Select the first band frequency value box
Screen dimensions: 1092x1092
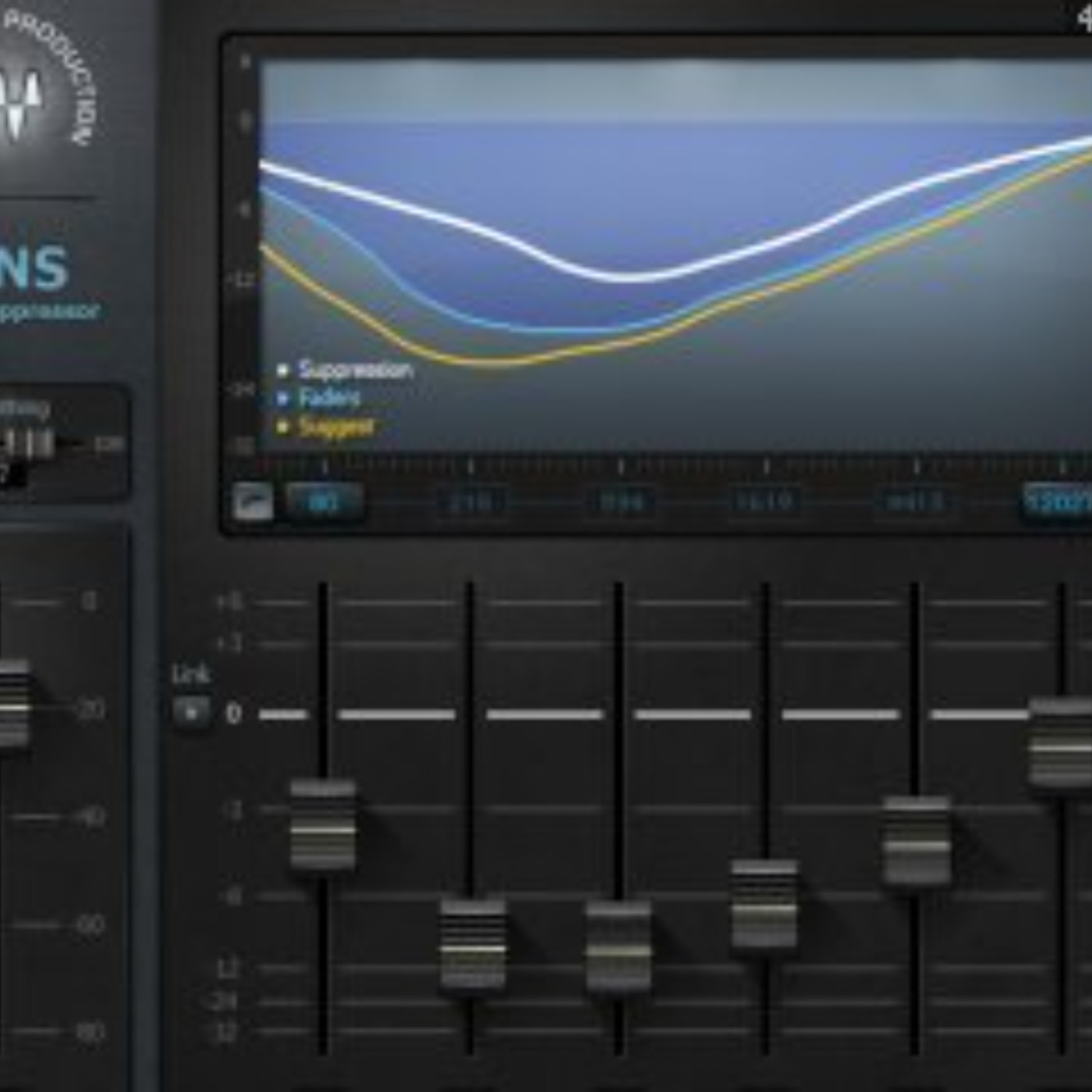click(x=324, y=502)
